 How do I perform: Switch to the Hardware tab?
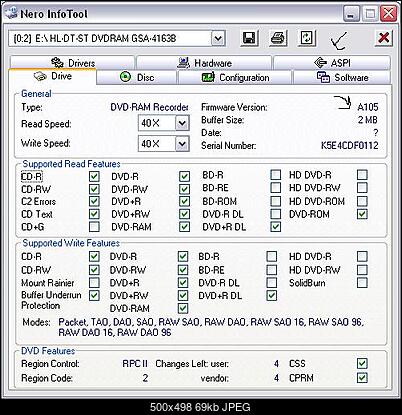point(204,62)
